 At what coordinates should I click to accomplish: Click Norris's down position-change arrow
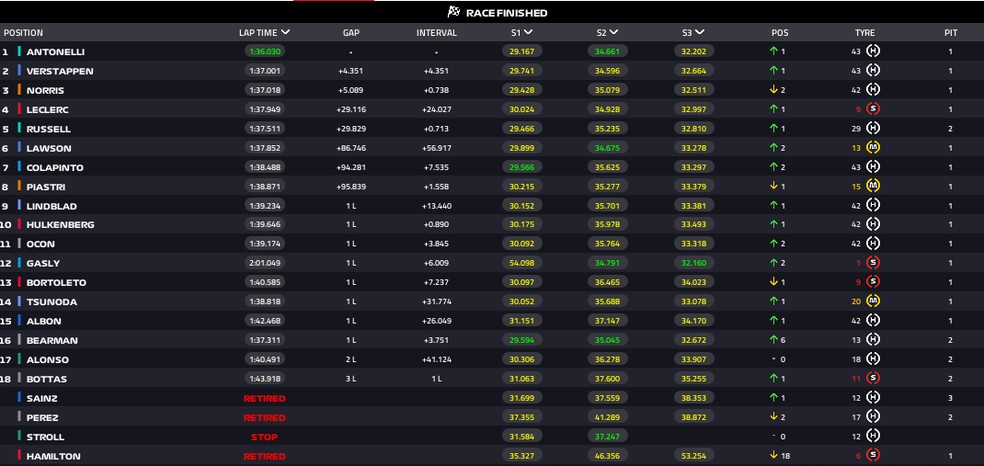click(x=774, y=90)
